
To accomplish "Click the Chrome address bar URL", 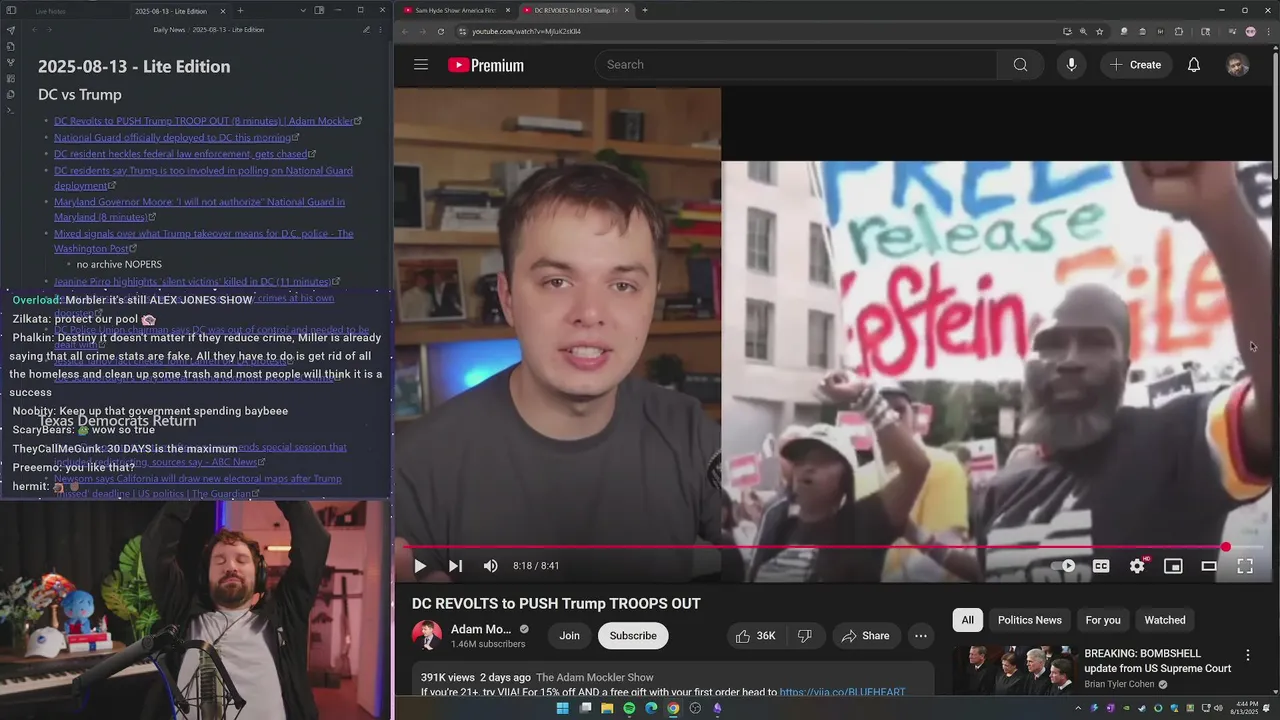I will coord(526,31).
